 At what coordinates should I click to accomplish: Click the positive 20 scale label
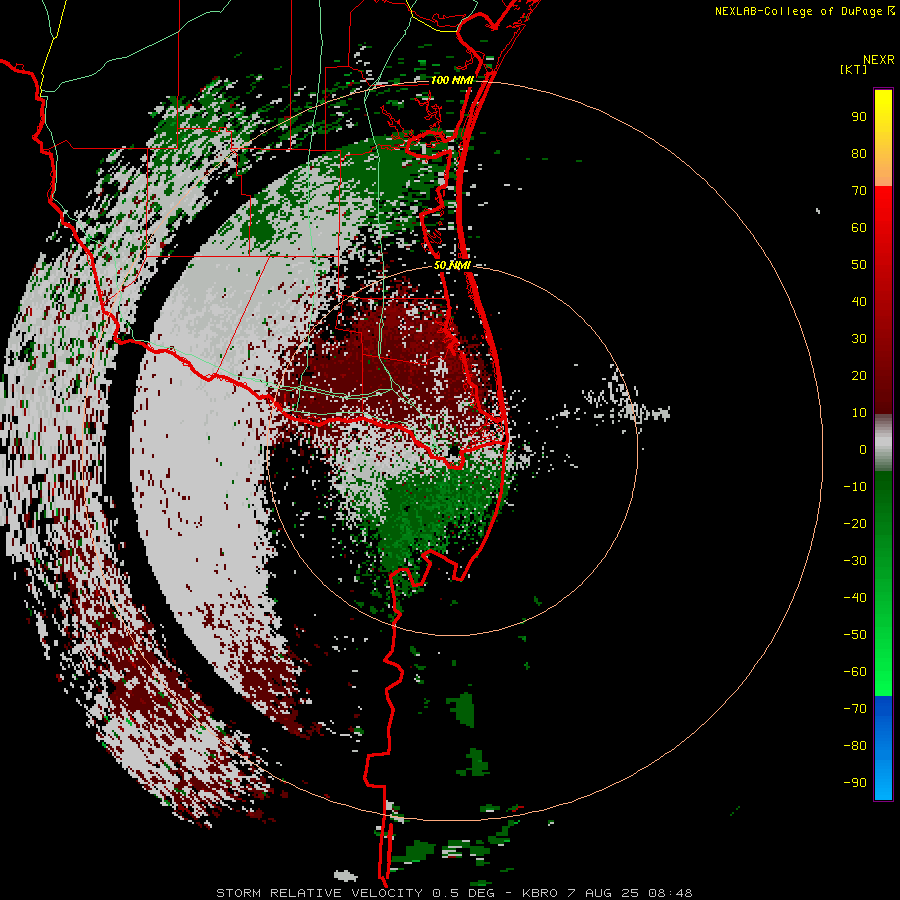pyautogui.click(x=859, y=375)
